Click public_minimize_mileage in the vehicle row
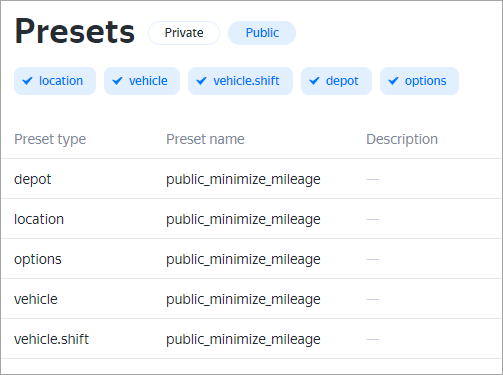Screen dimensions: 503x375 coord(243,299)
